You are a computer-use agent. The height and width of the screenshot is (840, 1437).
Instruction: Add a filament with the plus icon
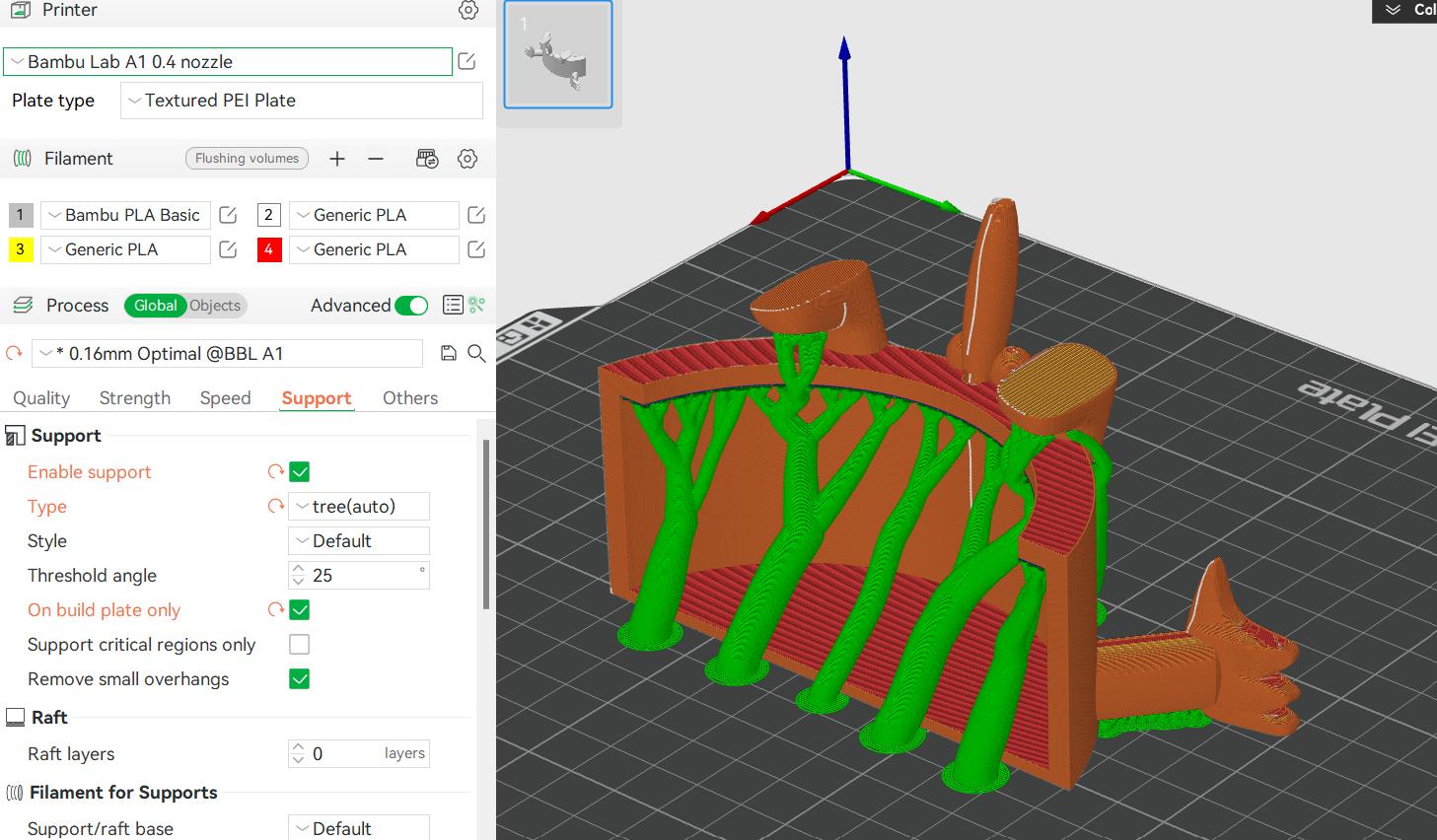pos(337,159)
